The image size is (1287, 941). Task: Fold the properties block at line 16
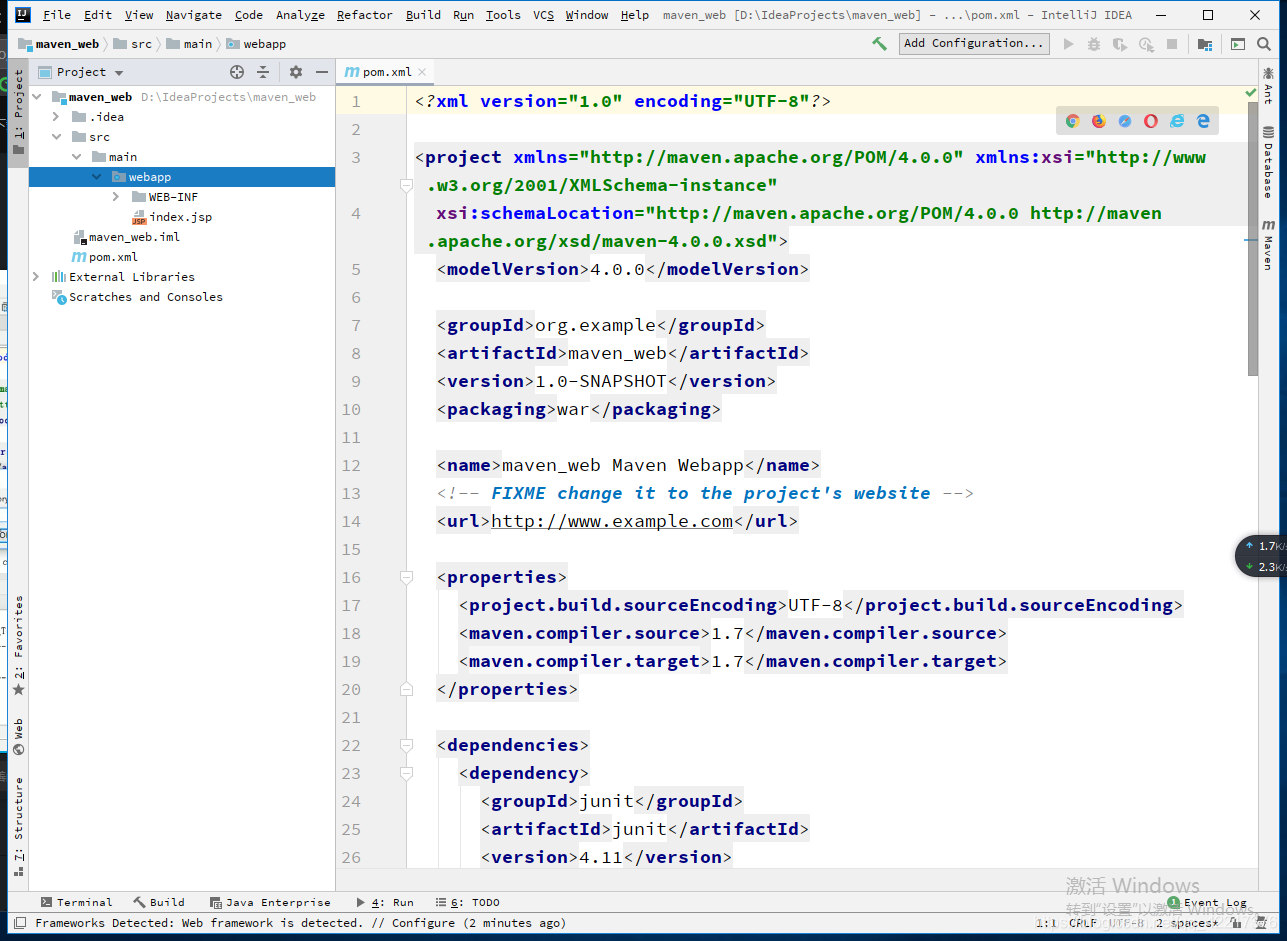pos(406,577)
